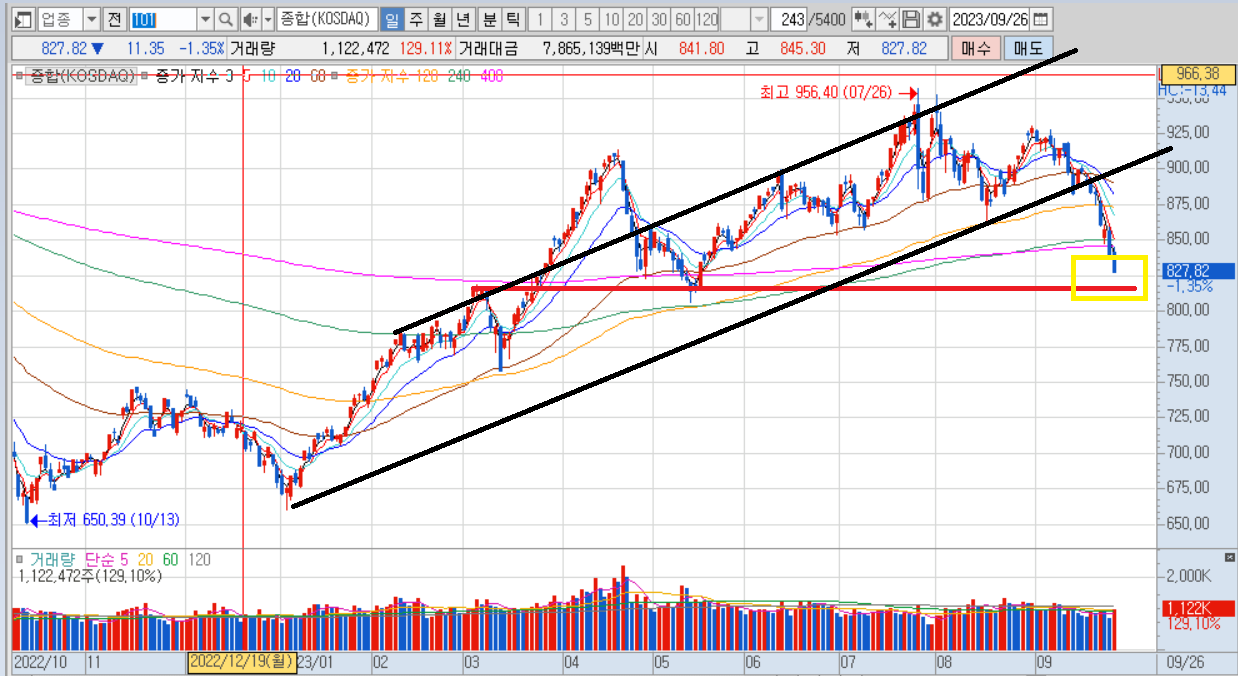This screenshot has width=1238, height=676.
Task: Toggle the minute (분) chart period
Action: [488, 19]
